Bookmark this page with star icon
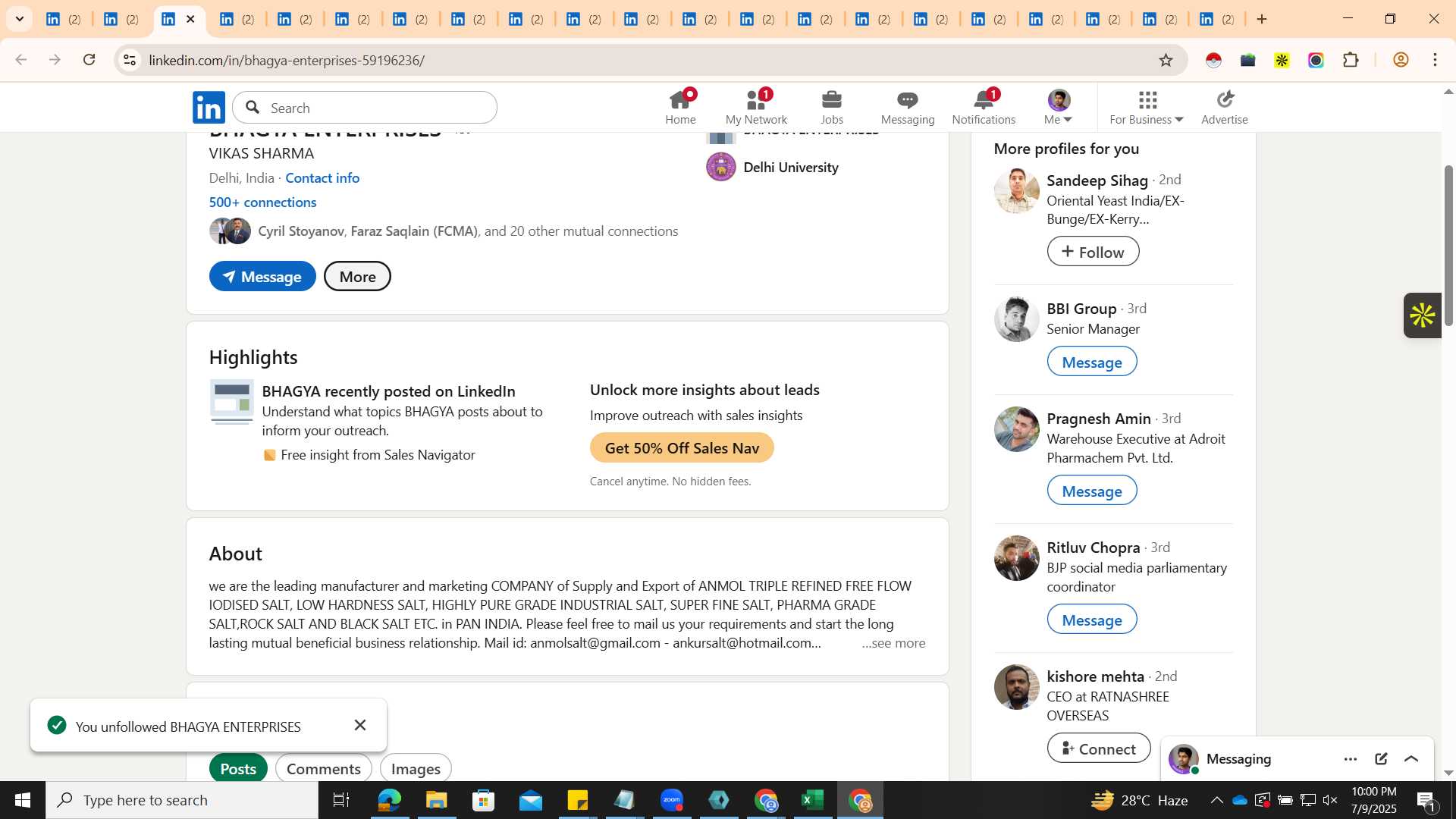The width and height of the screenshot is (1456, 819). (x=1166, y=60)
